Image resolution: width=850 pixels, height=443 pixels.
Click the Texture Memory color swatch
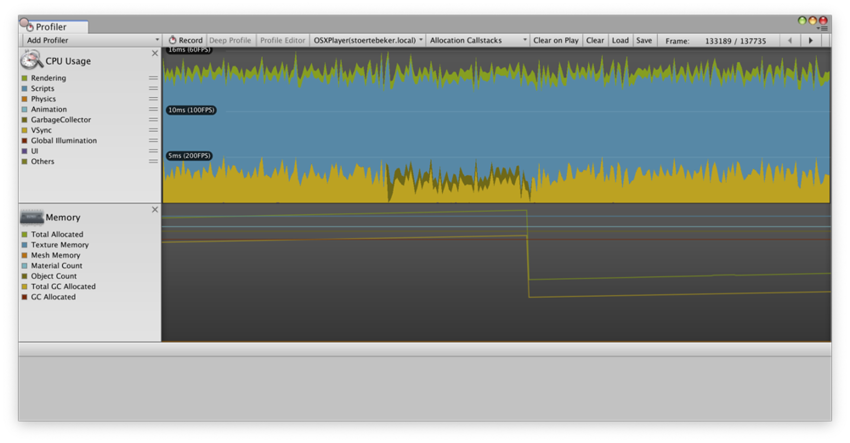pyautogui.click(x=25, y=245)
